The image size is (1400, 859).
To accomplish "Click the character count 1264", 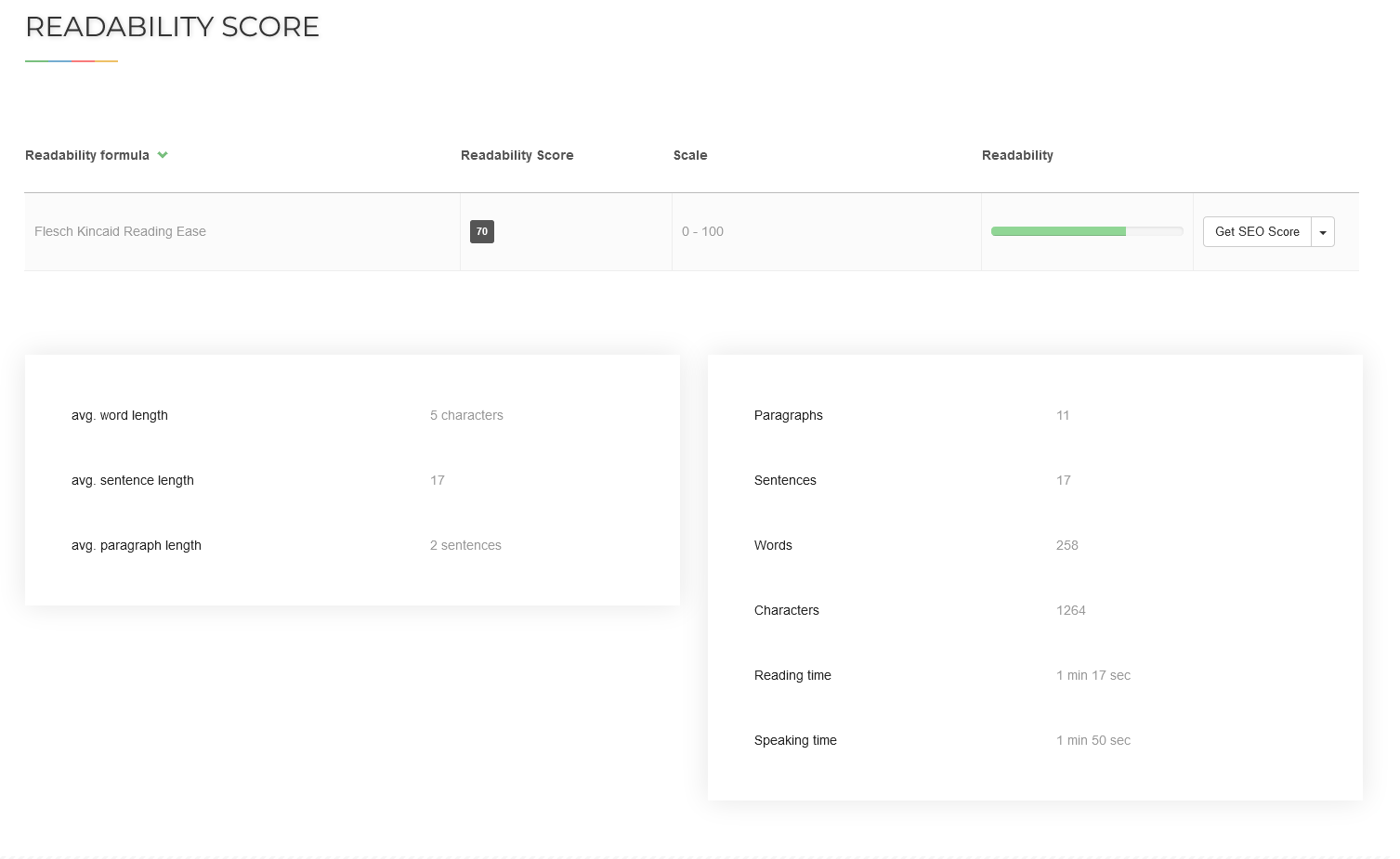I will [x=1071, y=610].
